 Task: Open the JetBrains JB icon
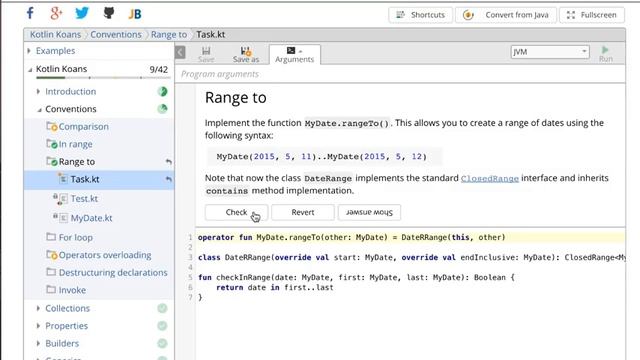[135, 14]
